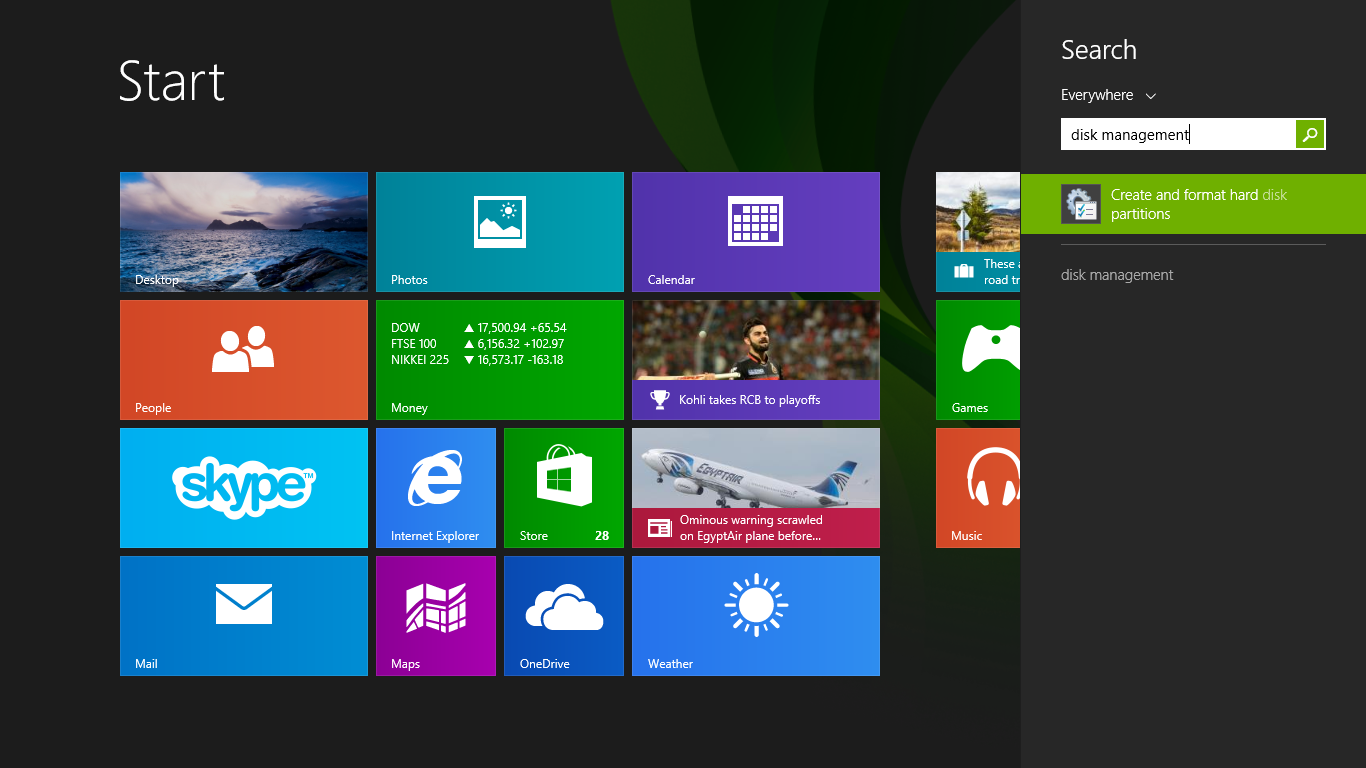Launch the Skype tile
The image size is (1366, 768).
[x=244, y=488]
